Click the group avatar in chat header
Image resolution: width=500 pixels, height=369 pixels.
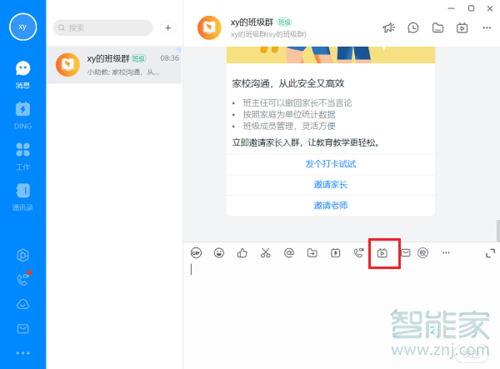click(209, 28)
